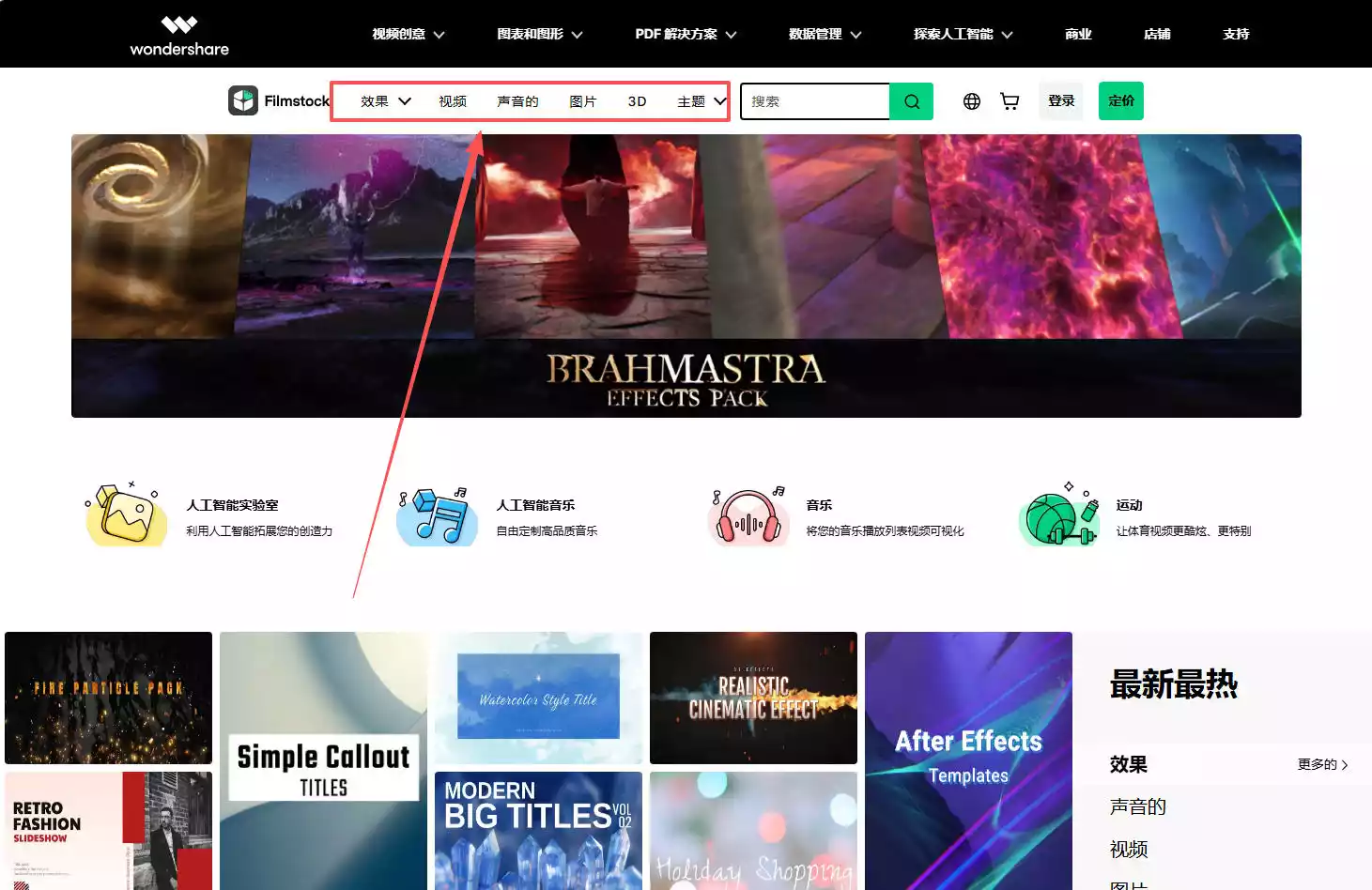1372x890 pixels.
Task: Click the 人工智能实验室 picture icon
Action: tap(127, 514)
